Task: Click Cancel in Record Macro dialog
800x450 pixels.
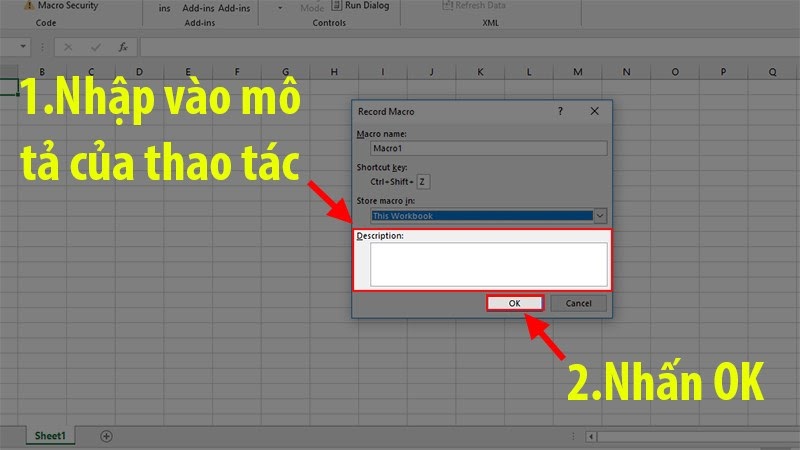Action: (578, 303)
